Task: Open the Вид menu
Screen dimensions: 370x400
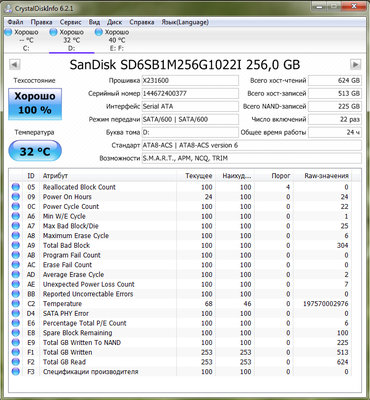Action: (x=94, y=22)
